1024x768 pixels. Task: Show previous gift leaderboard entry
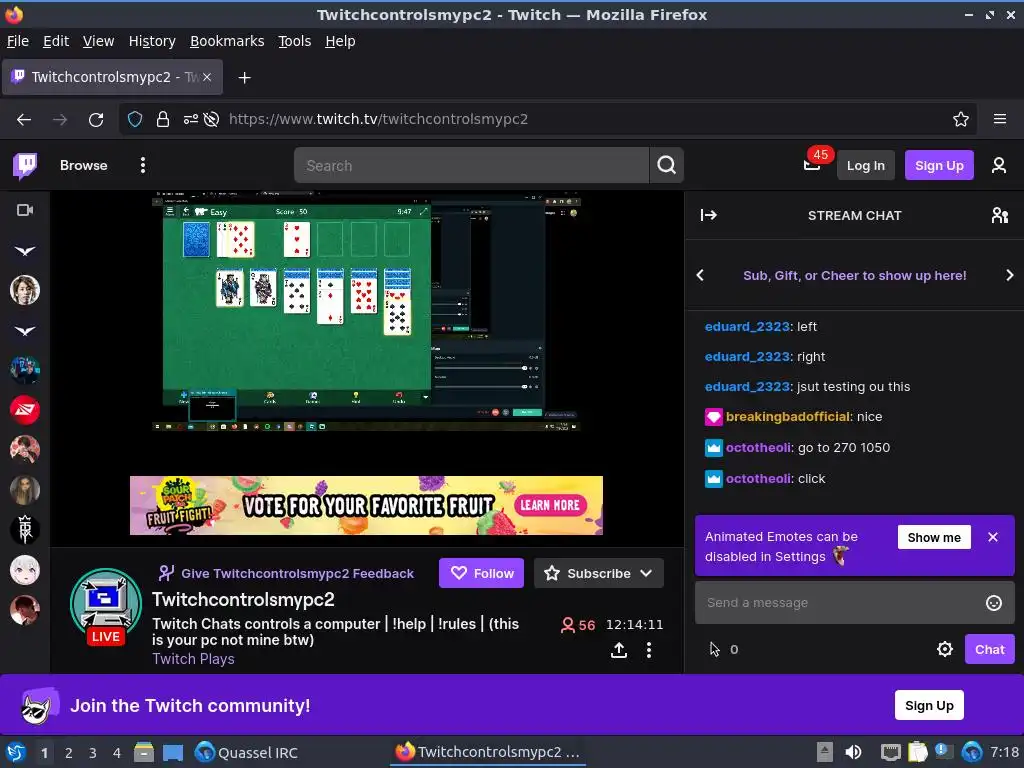[700, 276]
